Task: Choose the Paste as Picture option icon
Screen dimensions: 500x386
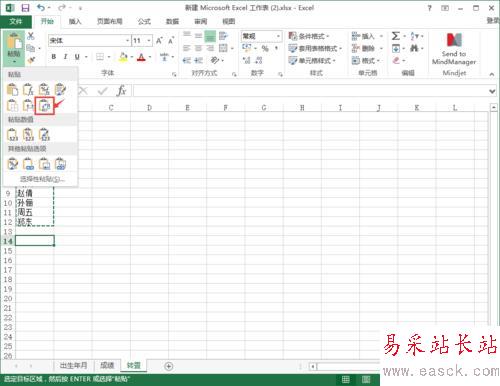Action: pyautogui.click(x=44, y=164)
